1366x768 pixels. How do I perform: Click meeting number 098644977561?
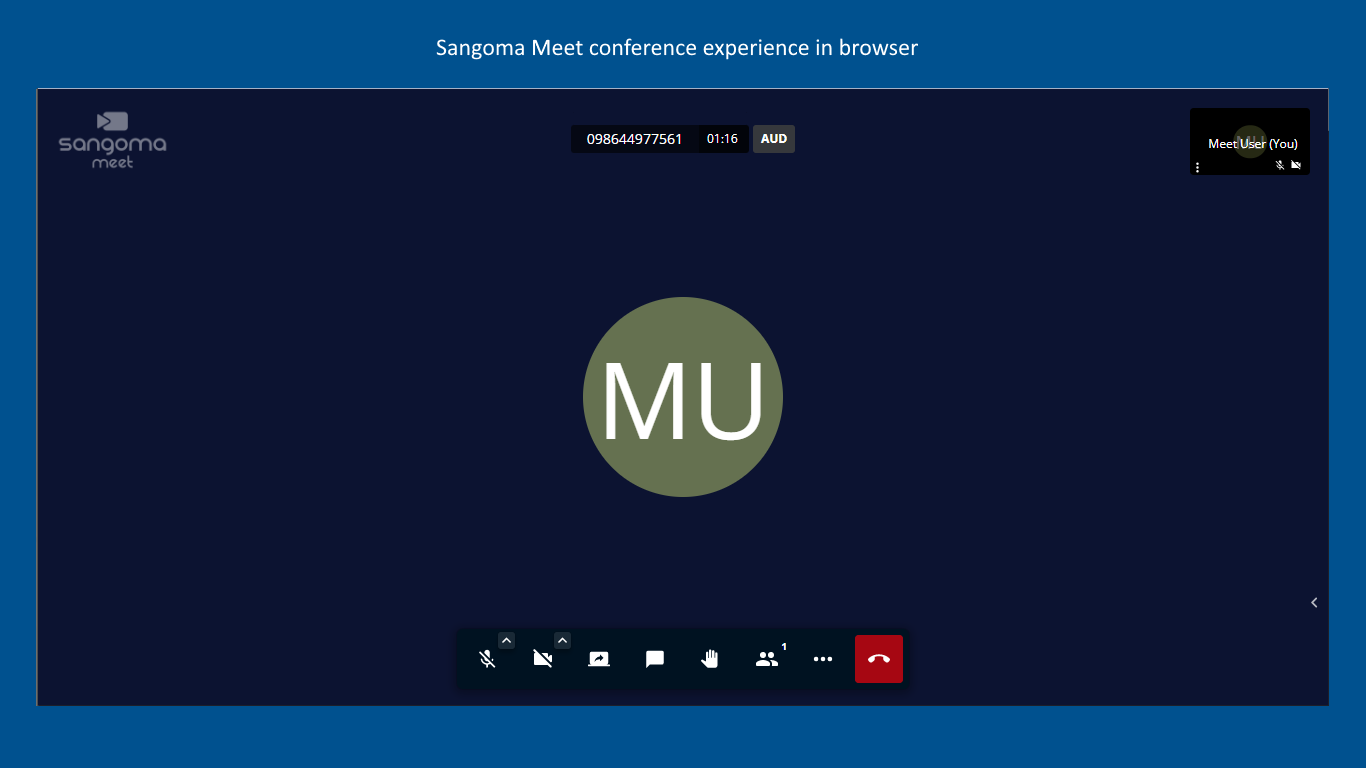(634, 139)
